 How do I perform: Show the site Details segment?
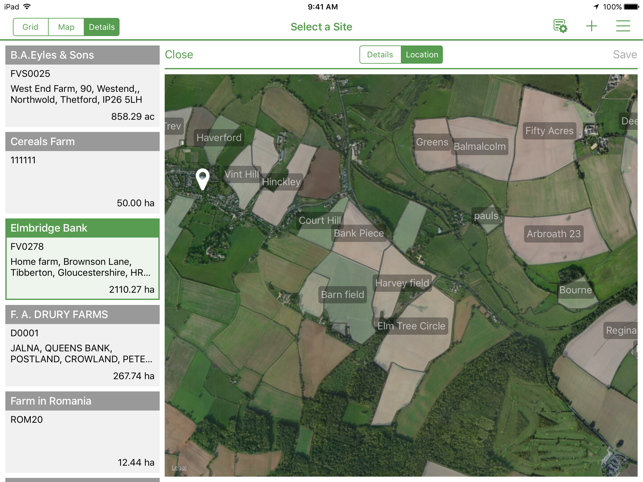[380, 55]
